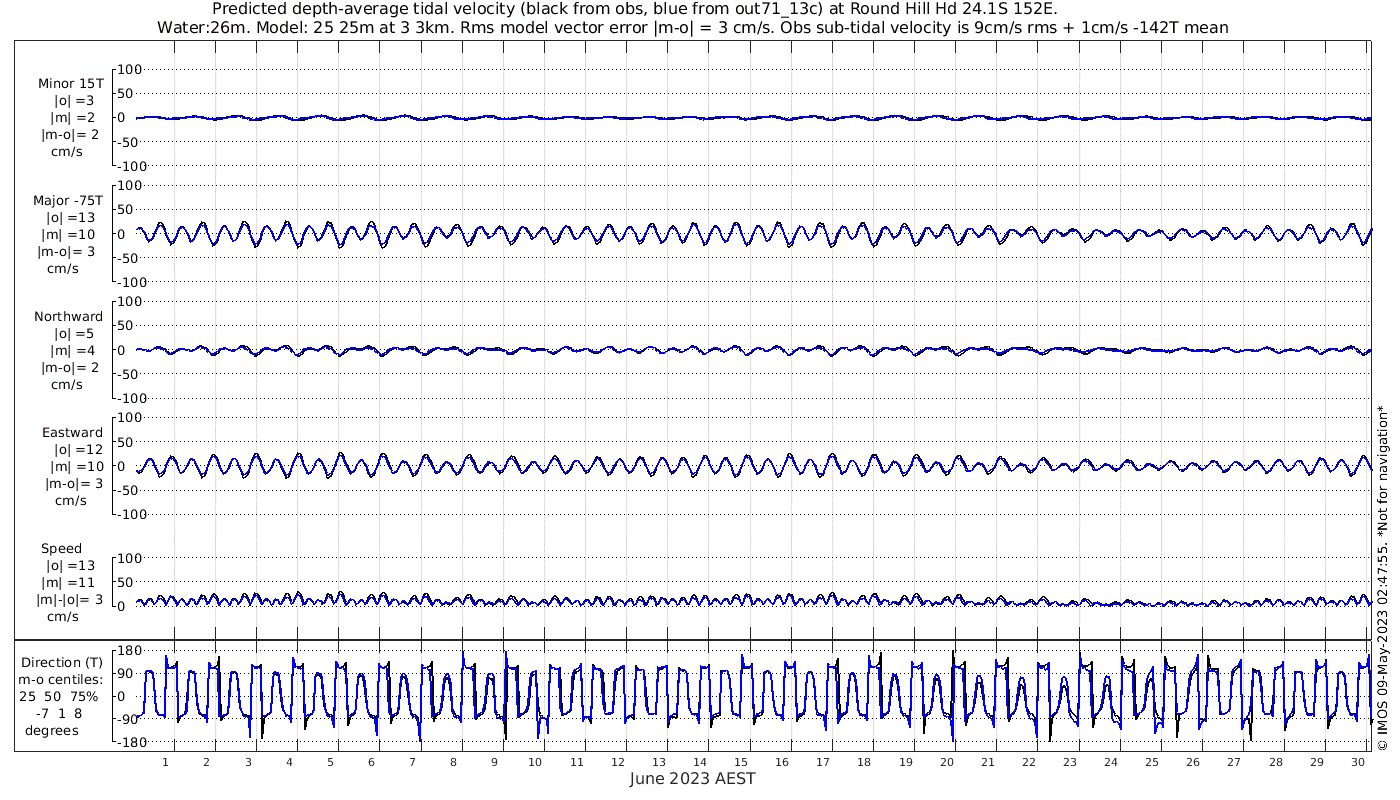This screenshot has height=800, width=1400.
Task: Click the -100 tick of the Major panel
Action: coord(130,282)
